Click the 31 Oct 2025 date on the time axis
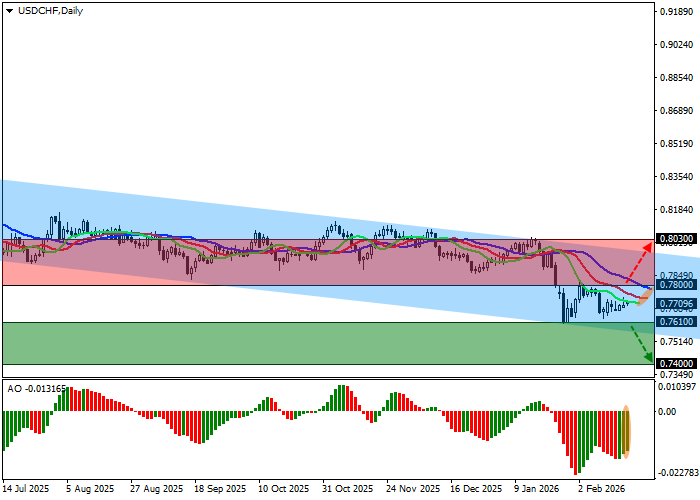700x500 pixels. coord(345,490)
